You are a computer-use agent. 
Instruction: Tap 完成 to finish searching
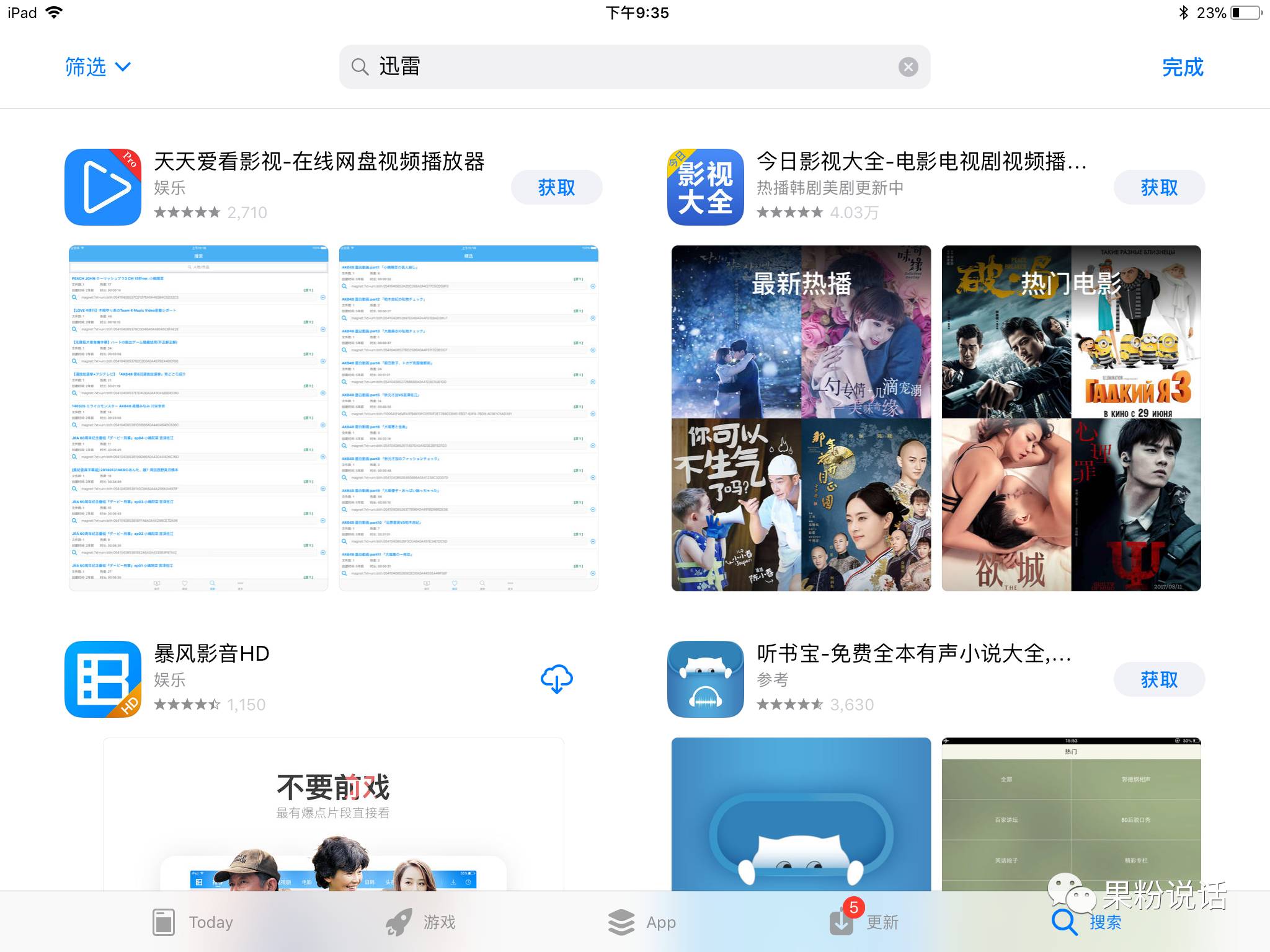click(x=1183, y=67)
